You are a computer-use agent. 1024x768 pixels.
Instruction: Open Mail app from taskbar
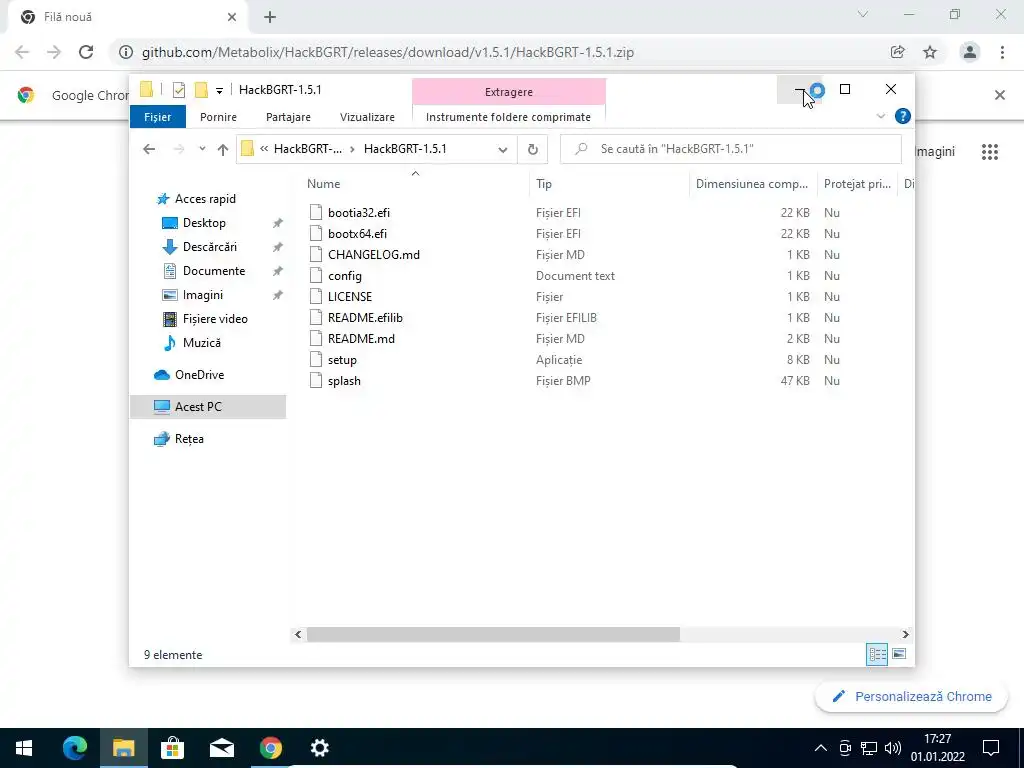(221, 748)
